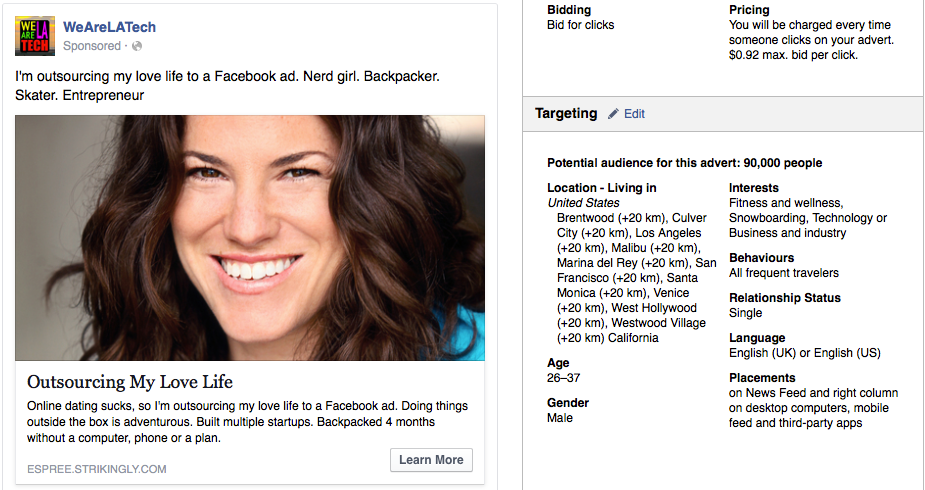Click the smiling woman ad image
Viewport: 925px width, 490px height.
click(x=250, y=238)
